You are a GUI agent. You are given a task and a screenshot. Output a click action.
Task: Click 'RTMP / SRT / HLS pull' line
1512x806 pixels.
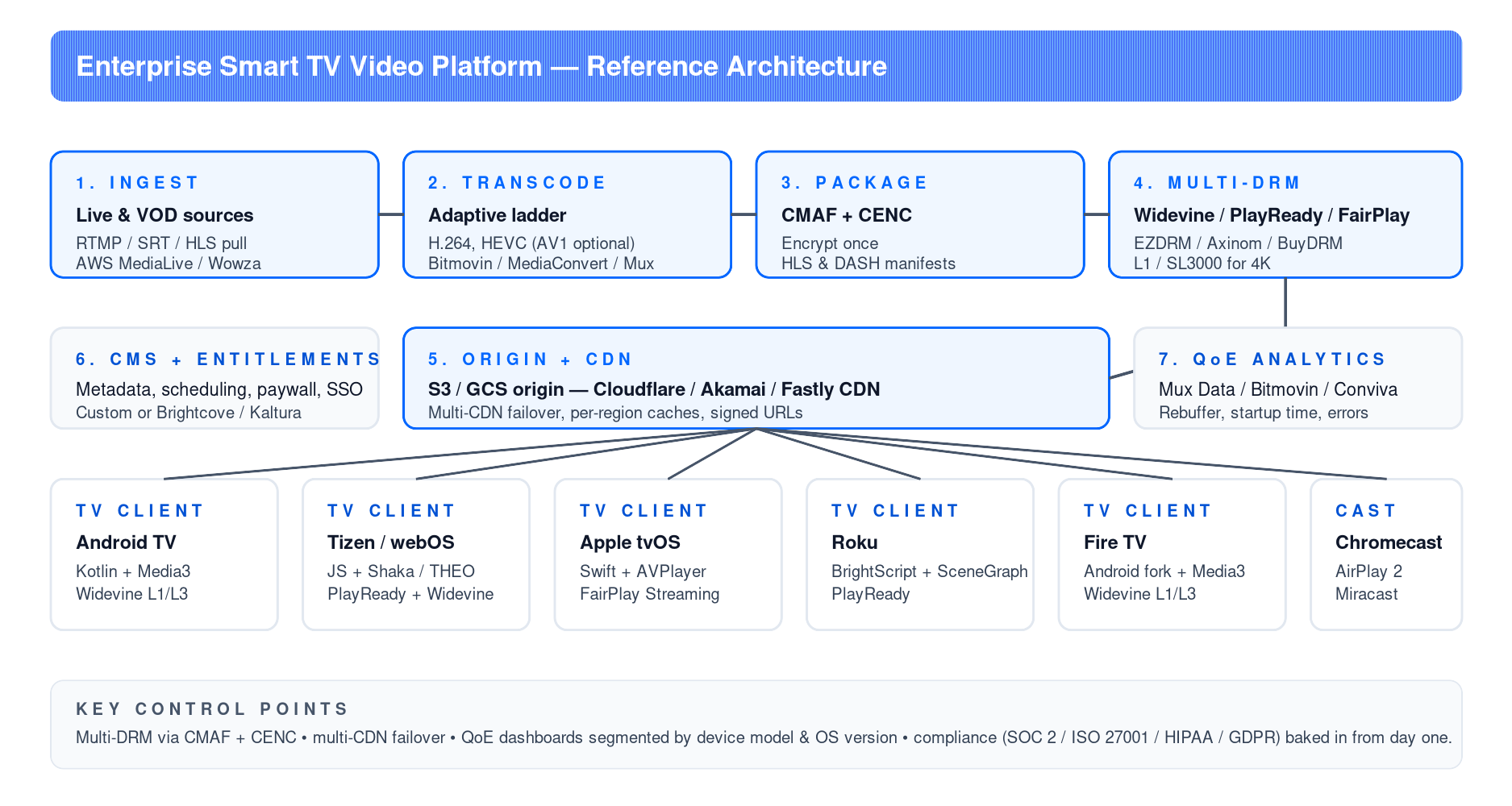pyautogui.click(x=161, y=243)
